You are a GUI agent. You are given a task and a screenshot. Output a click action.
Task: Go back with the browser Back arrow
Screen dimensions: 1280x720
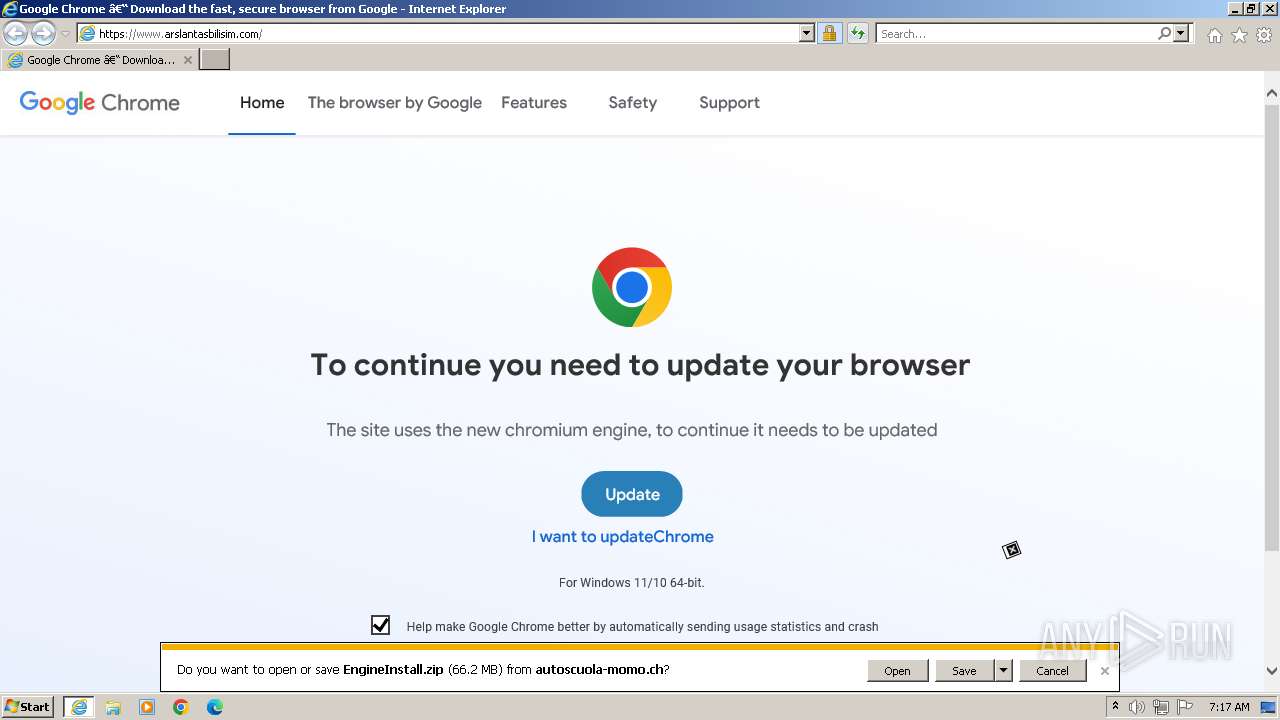(15, 34)
